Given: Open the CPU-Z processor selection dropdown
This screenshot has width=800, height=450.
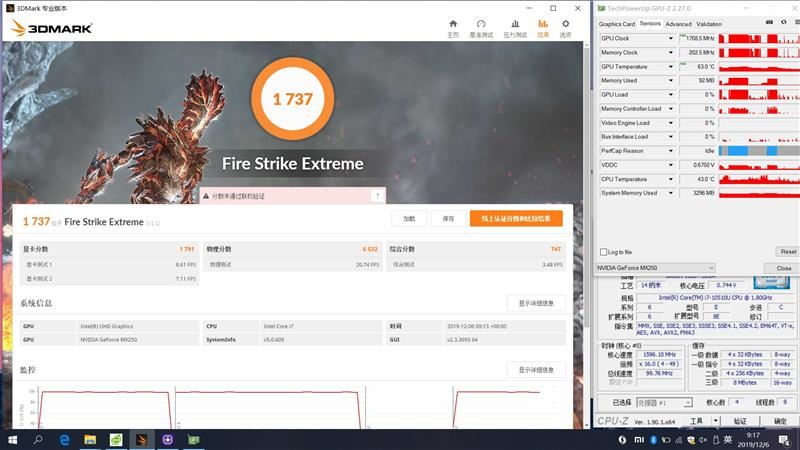Looking at the screenshot, I should (x=664, y=403).
